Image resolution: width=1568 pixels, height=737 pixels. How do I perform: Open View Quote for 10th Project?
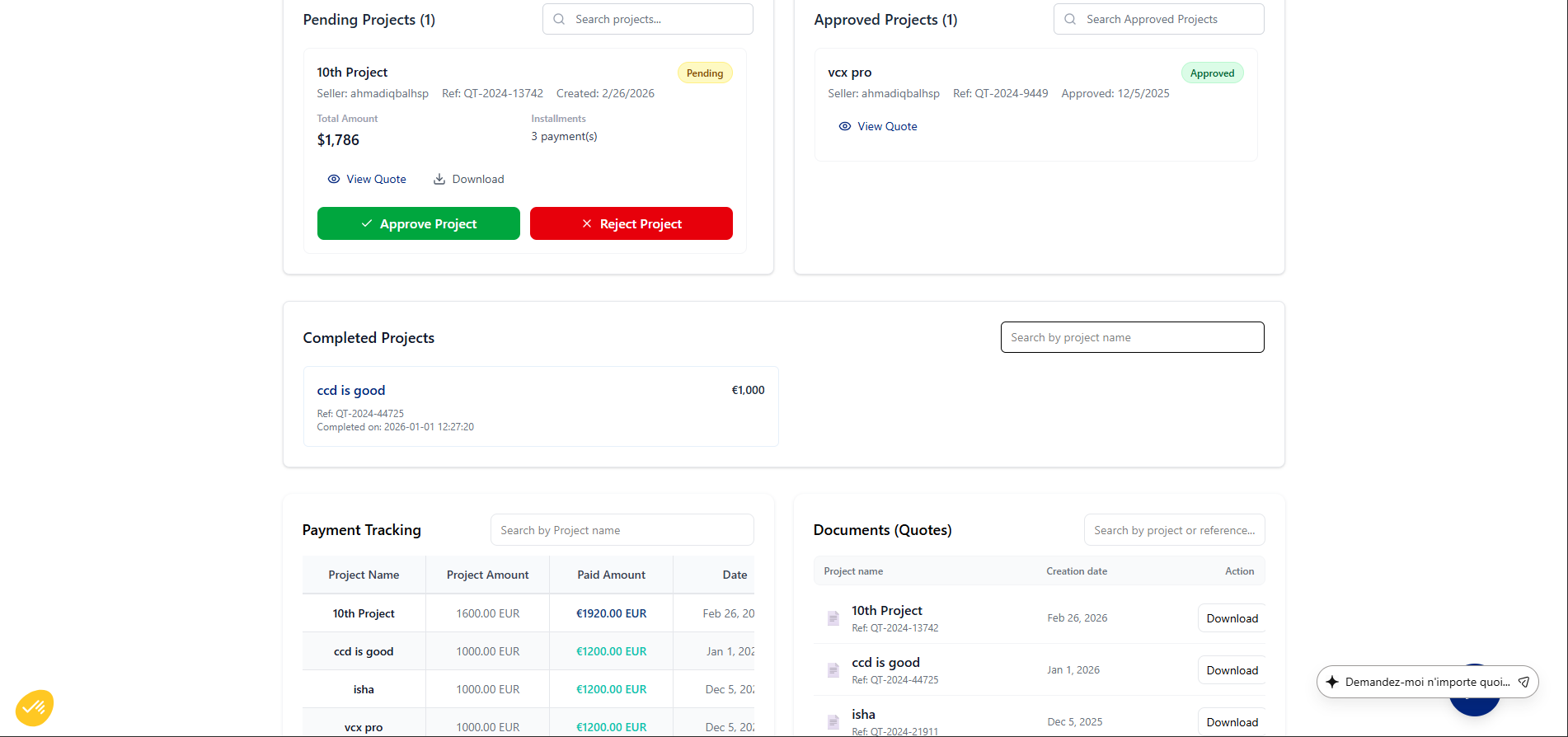click(367, 179)
